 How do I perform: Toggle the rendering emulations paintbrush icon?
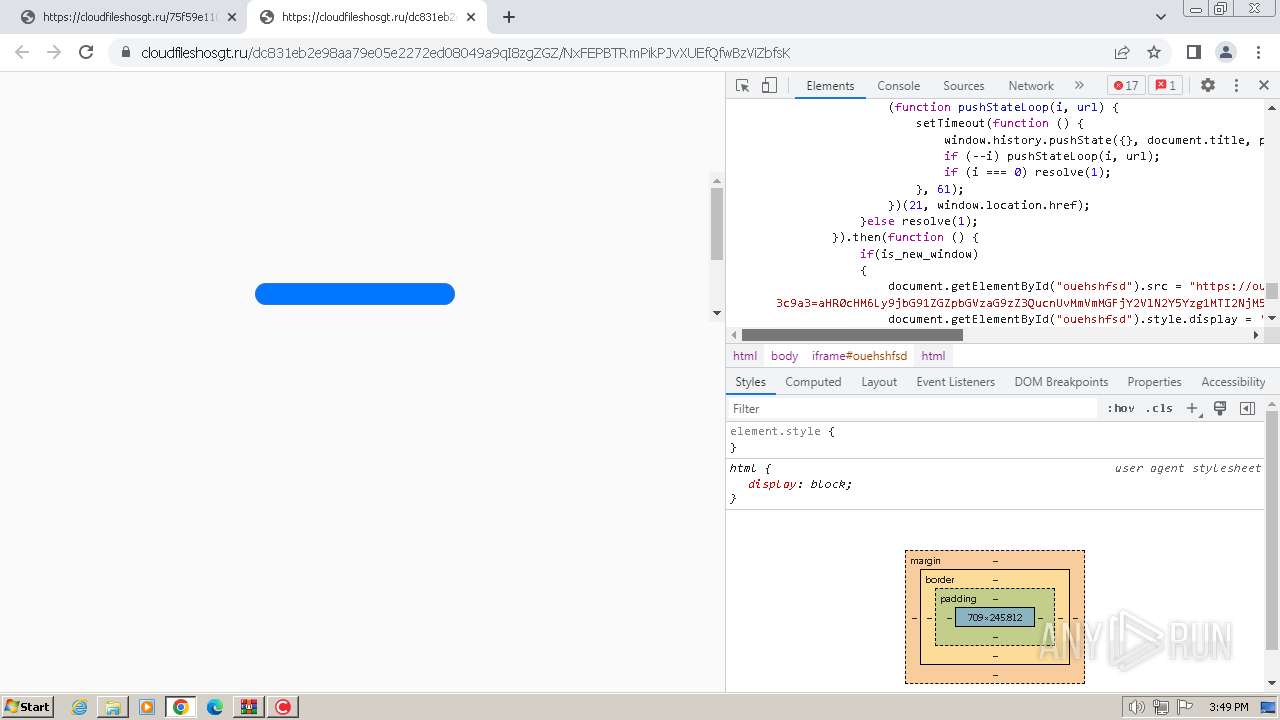[x=1220, y=409]
